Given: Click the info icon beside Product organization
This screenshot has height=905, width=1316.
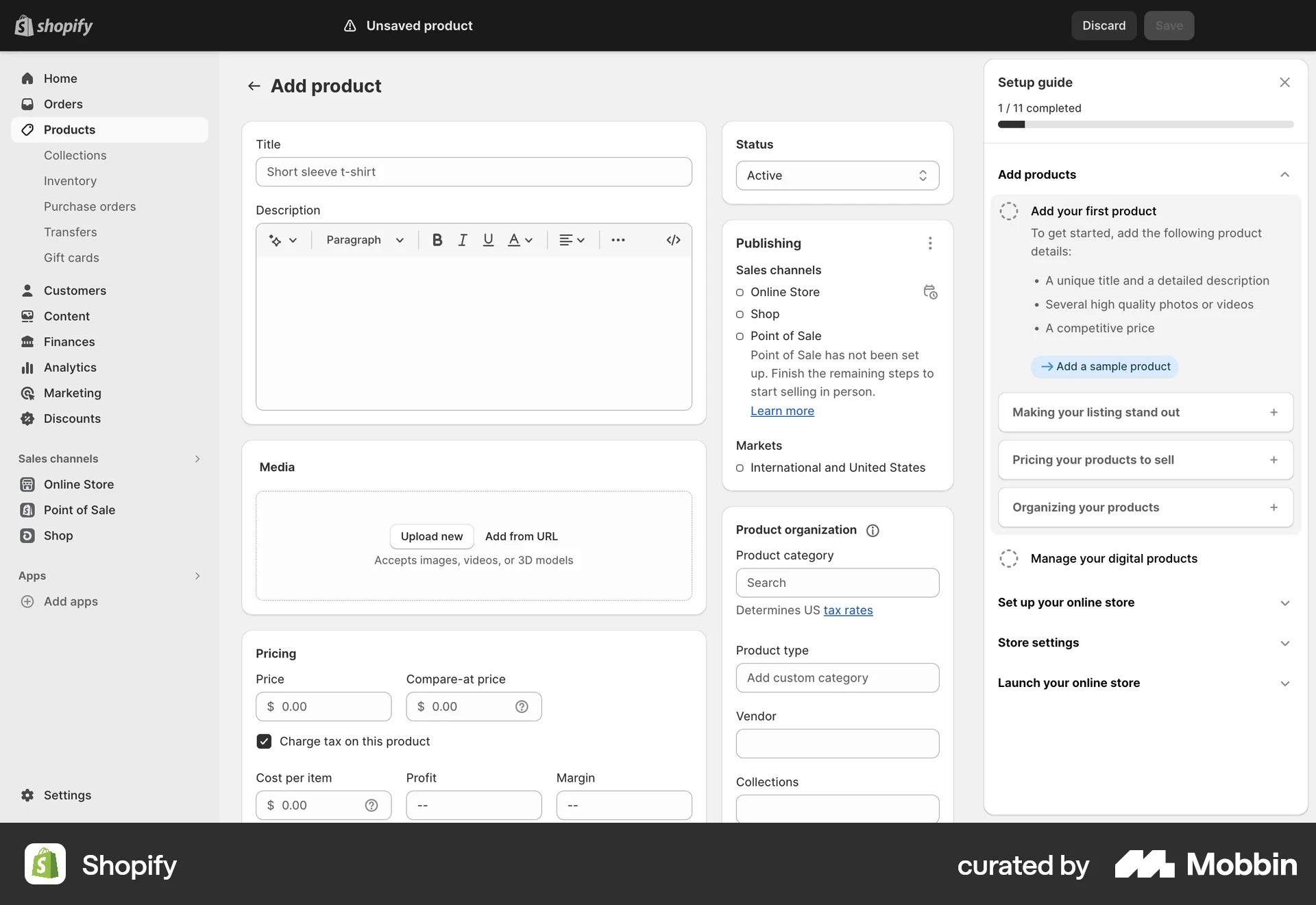Looking at the screenshot, I should click(x=872, y=530).
